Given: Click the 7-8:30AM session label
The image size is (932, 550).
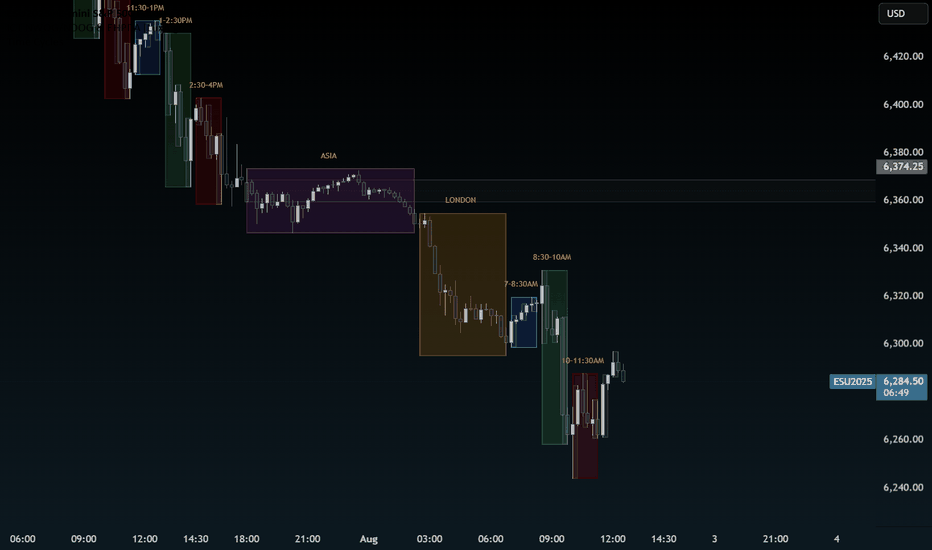Looking at the screenshot, I should (521, 284).
